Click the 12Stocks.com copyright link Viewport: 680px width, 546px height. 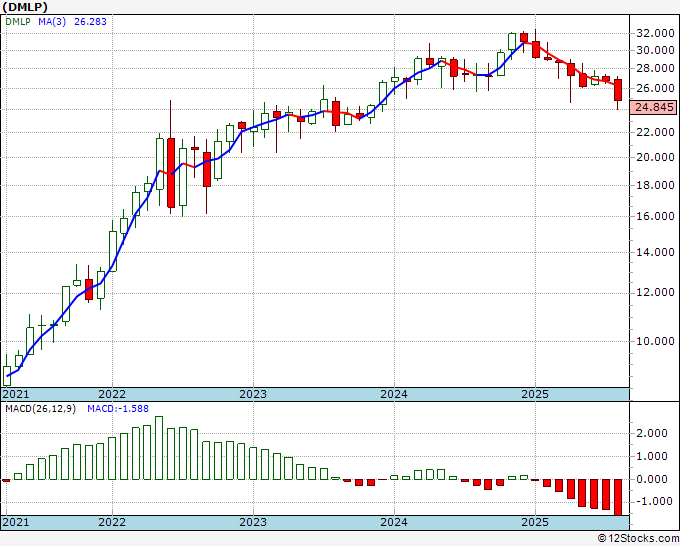tap(638, 539)
